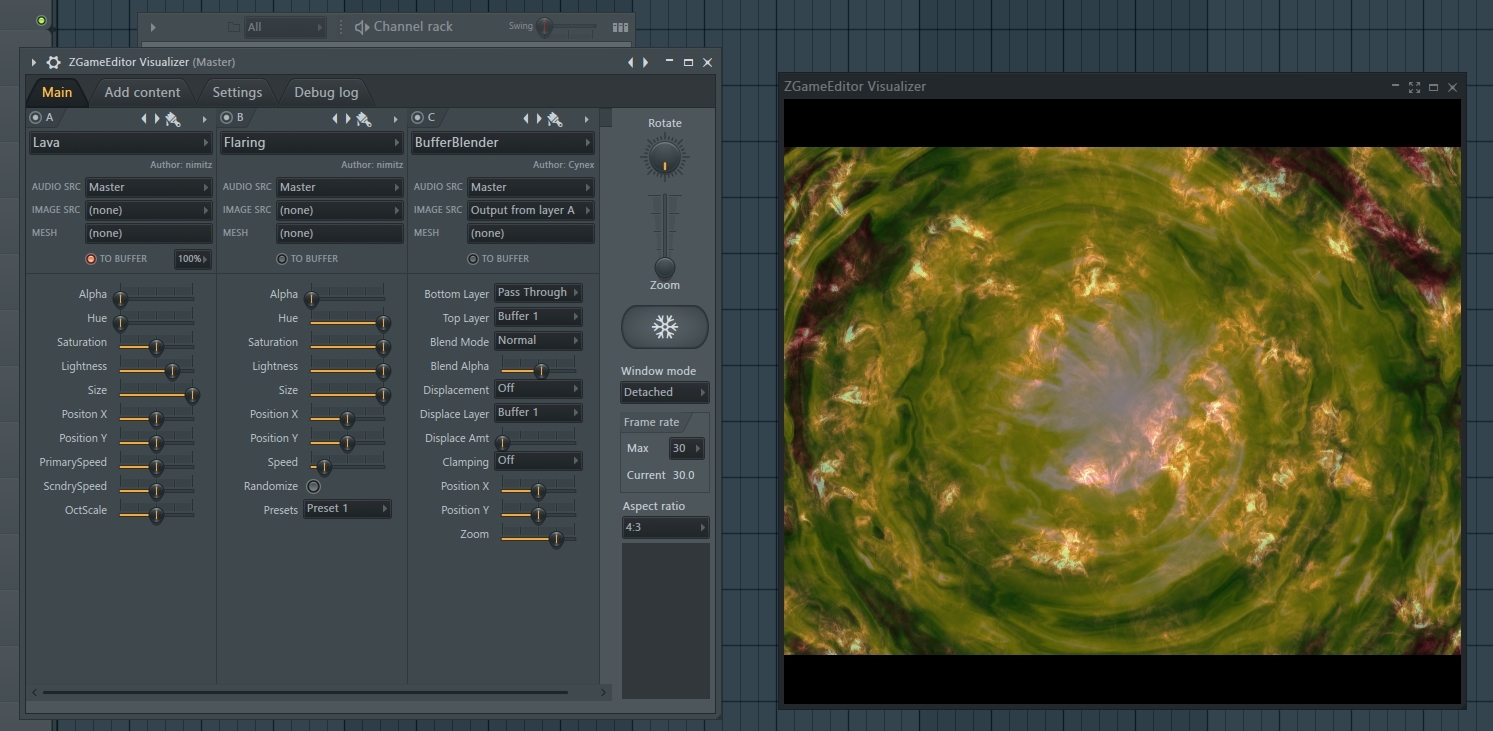
Task: Click the Max frame rate value 30
Action: point(685,448)
